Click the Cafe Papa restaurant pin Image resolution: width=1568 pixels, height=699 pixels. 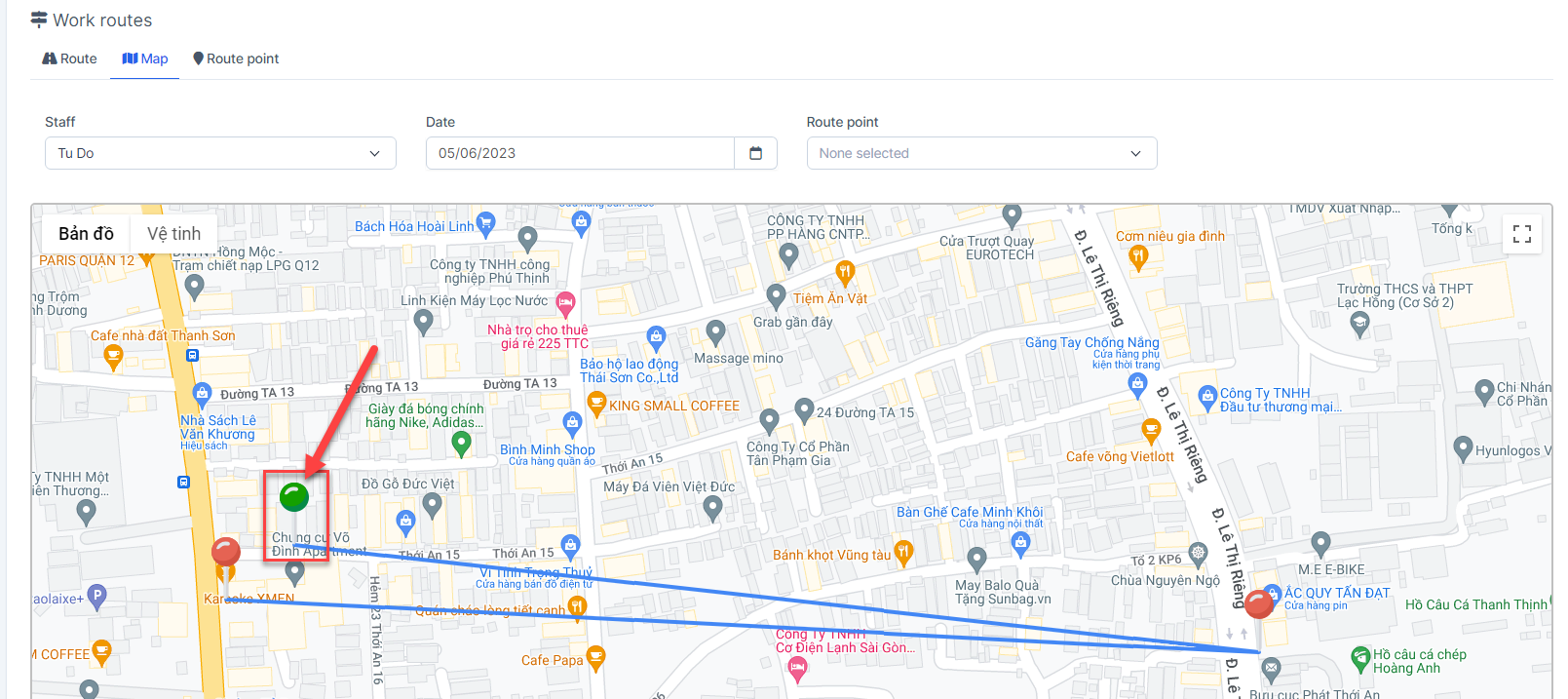596,657
